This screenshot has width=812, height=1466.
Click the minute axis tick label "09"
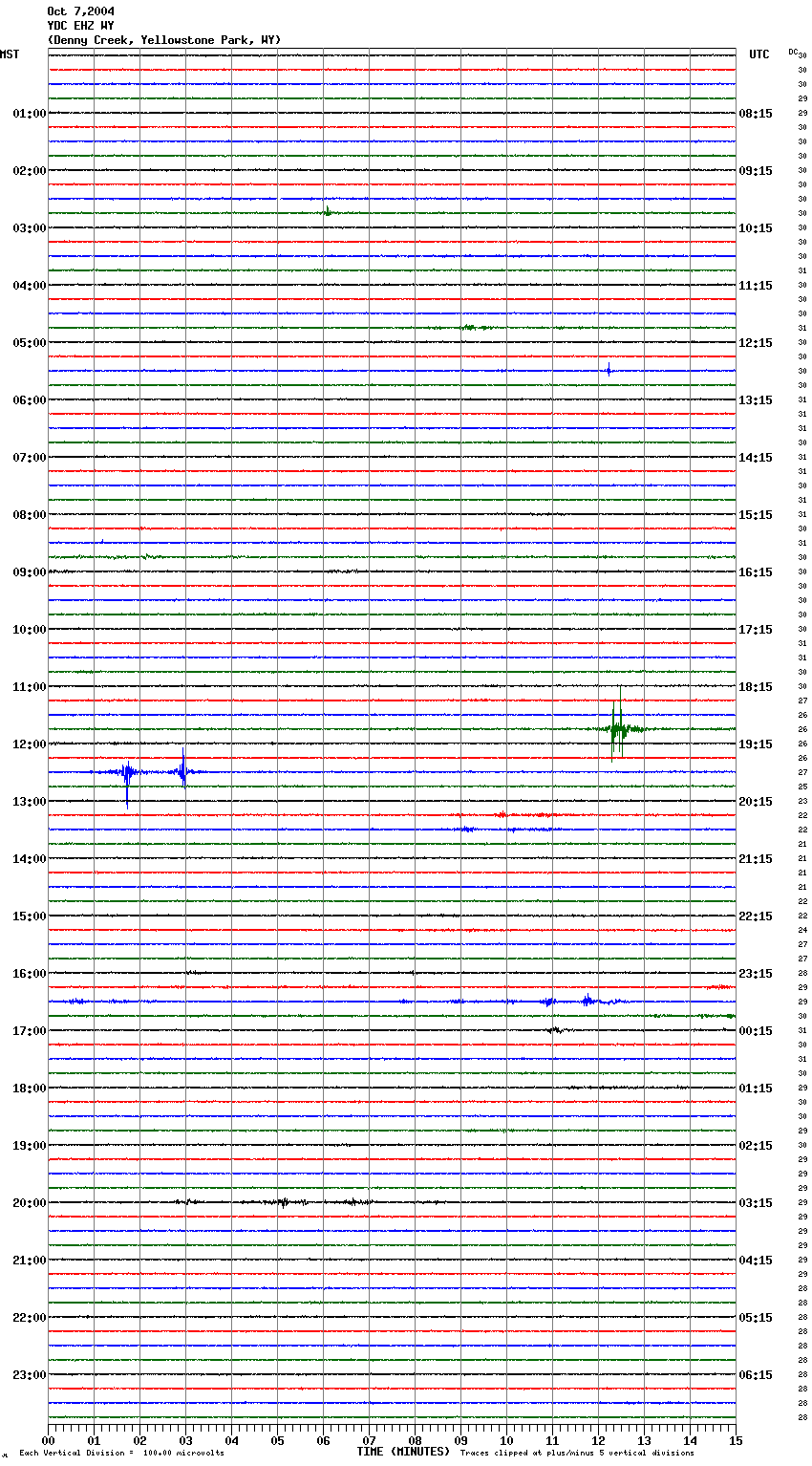[460, 1440]
